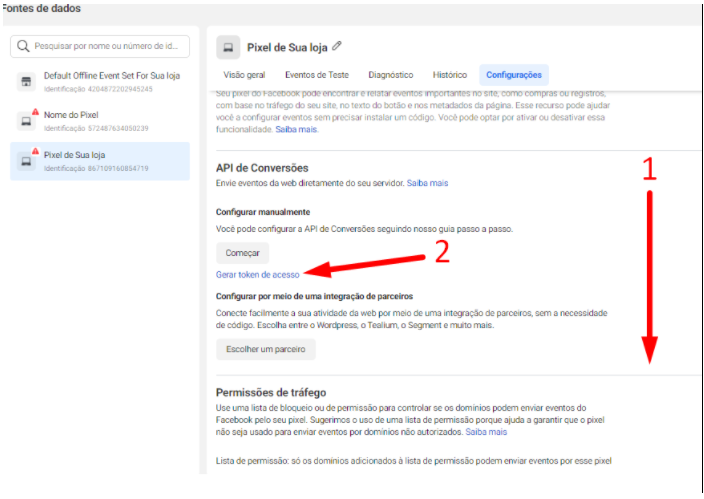
Task: Select Nome do Pixel data source
Action: (x=100, y=121)
